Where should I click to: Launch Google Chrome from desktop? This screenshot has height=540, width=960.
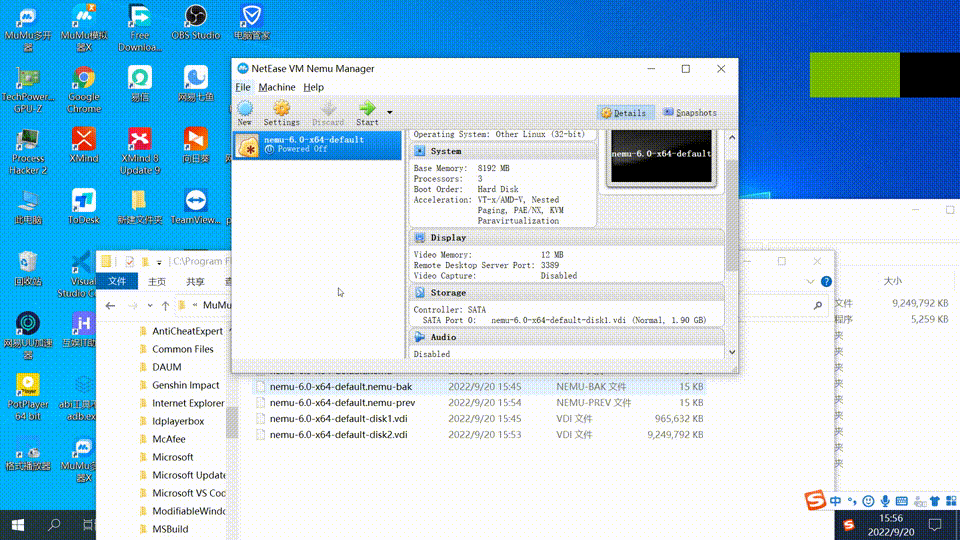(84, 91)
